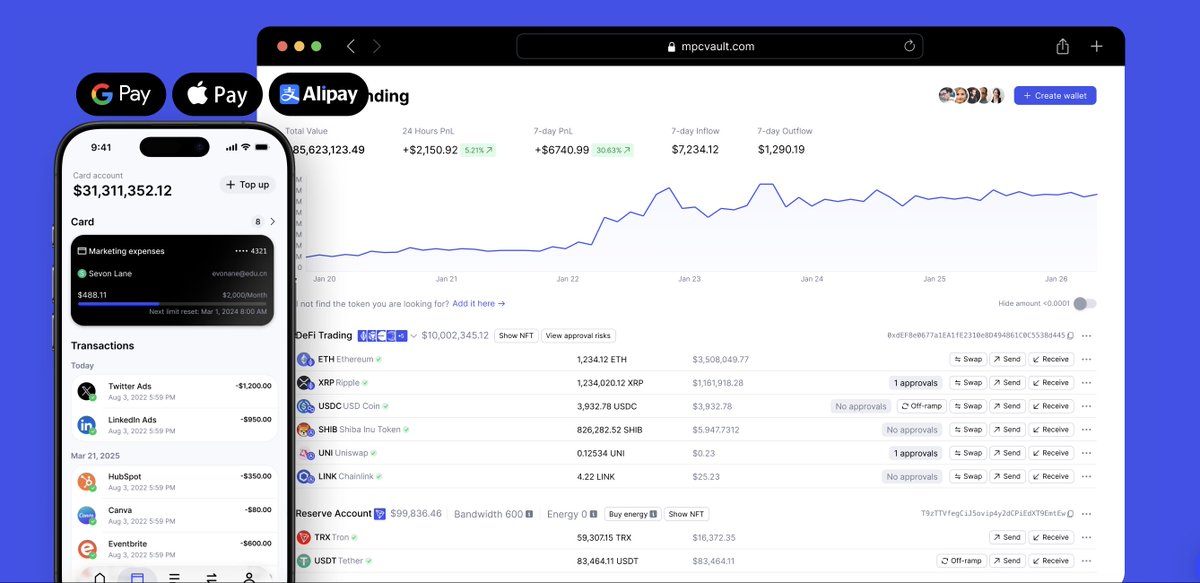Click the Alipay badge
Image resolution: width=1200 pixels, height=583 pixels.
[318, 94]
